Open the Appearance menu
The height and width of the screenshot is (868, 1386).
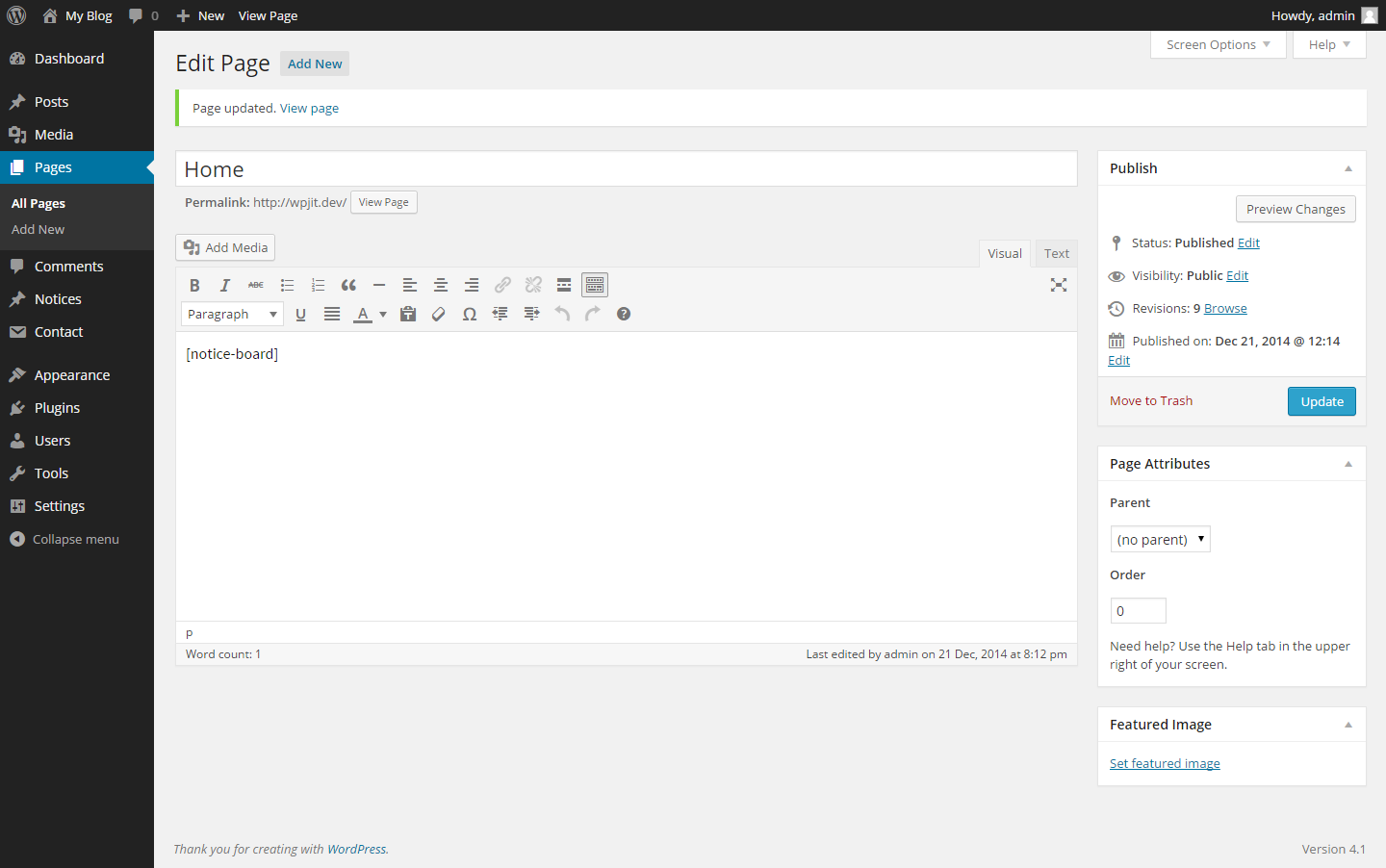(x=77, y=375)
